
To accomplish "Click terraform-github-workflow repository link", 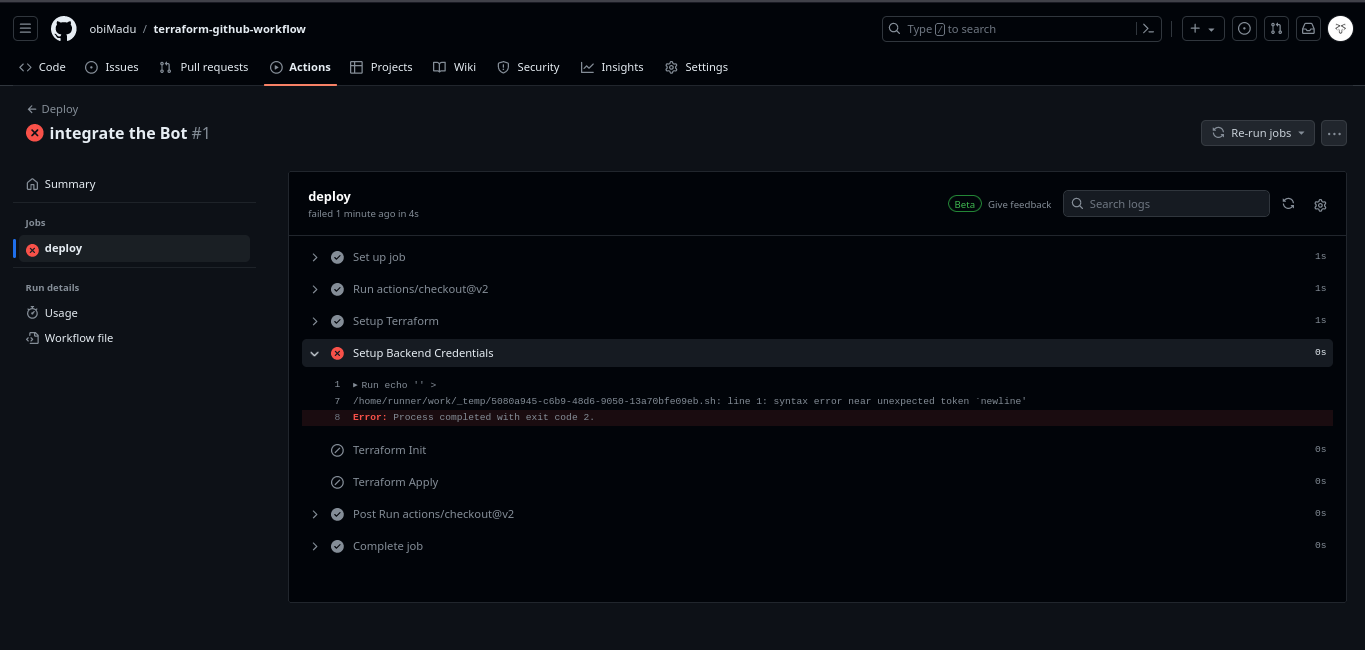I will click(229, 29).
